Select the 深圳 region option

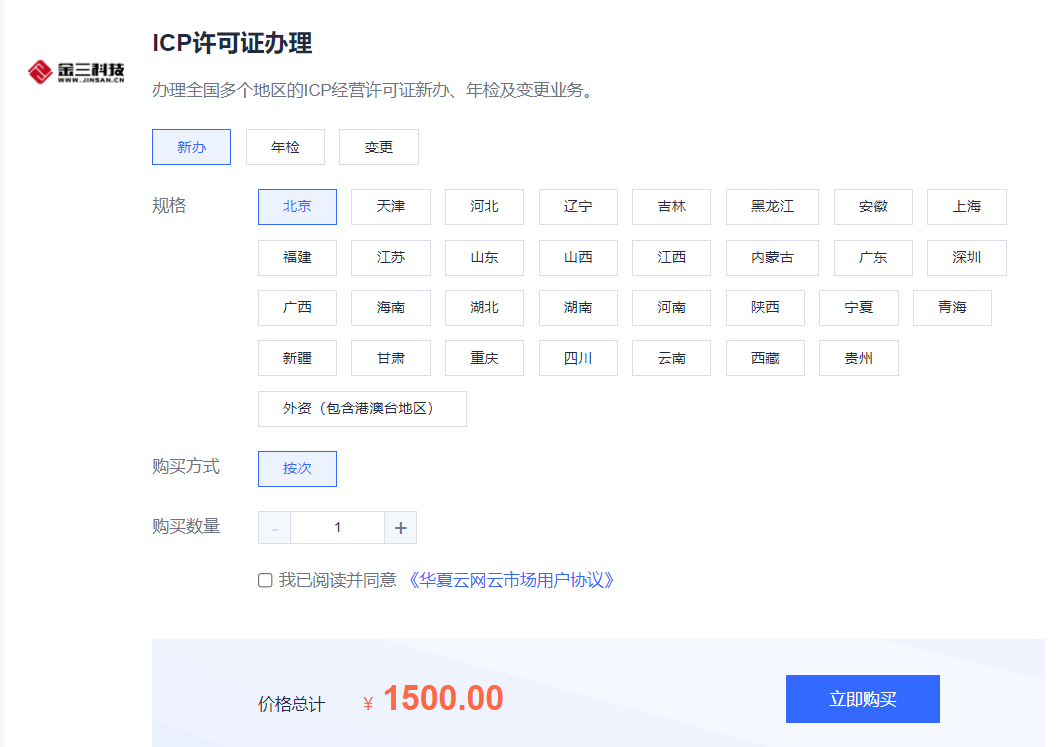coord(966,258)
